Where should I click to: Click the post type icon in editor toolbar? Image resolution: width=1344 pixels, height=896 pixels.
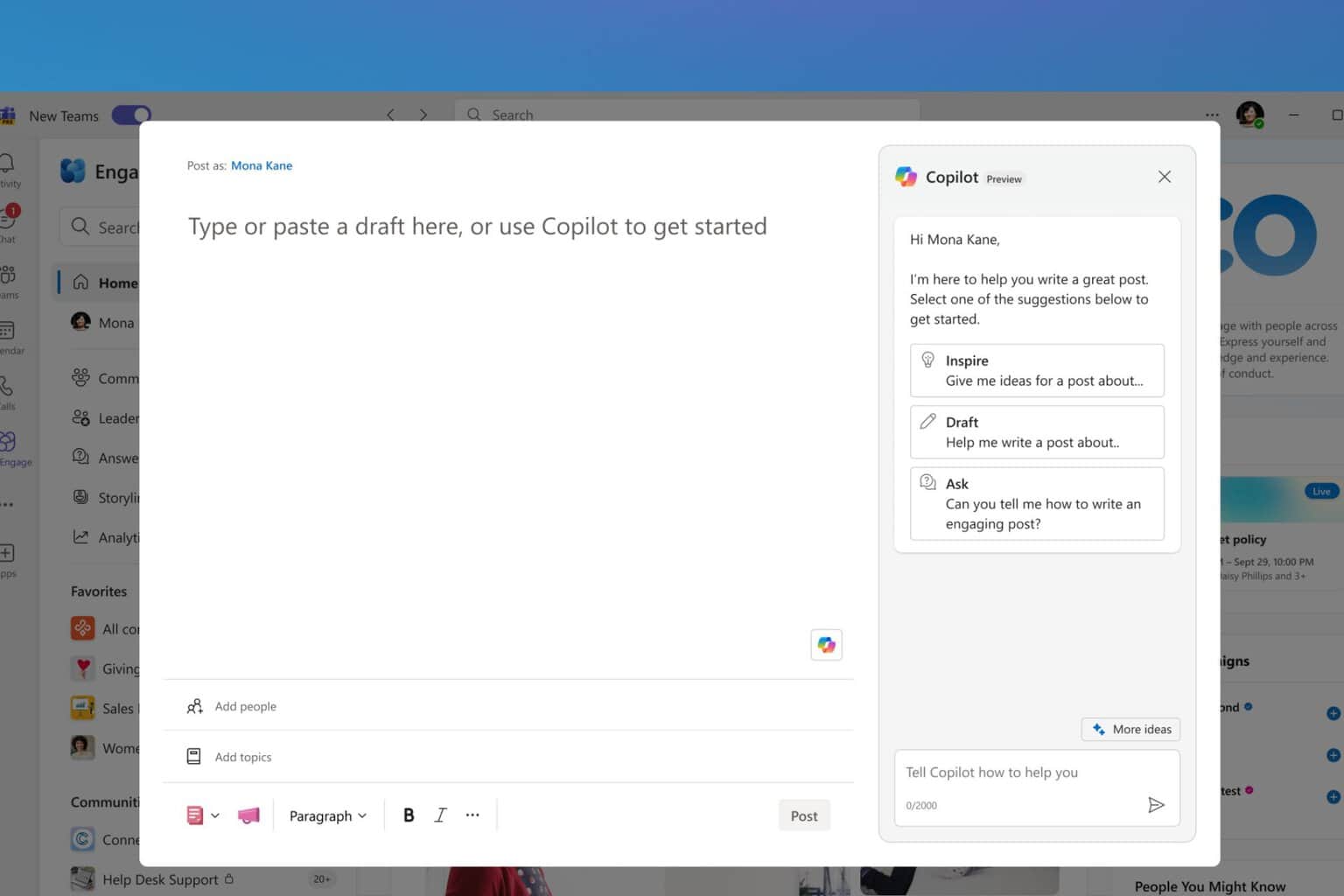pos(195,815)
